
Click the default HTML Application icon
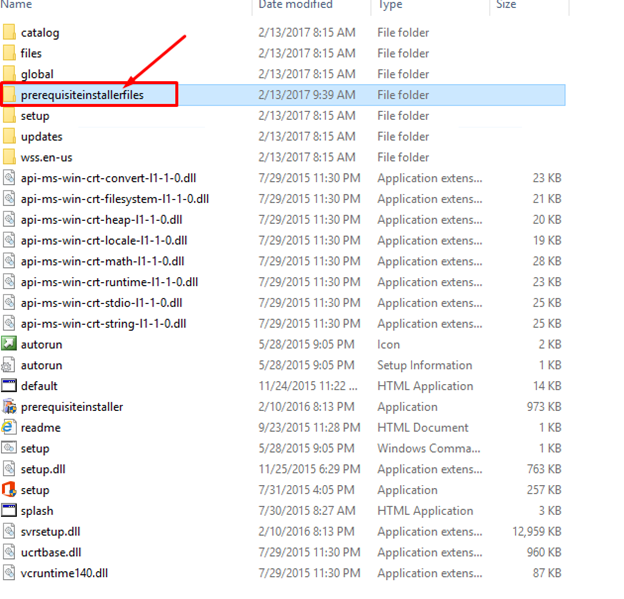(9, 386)
